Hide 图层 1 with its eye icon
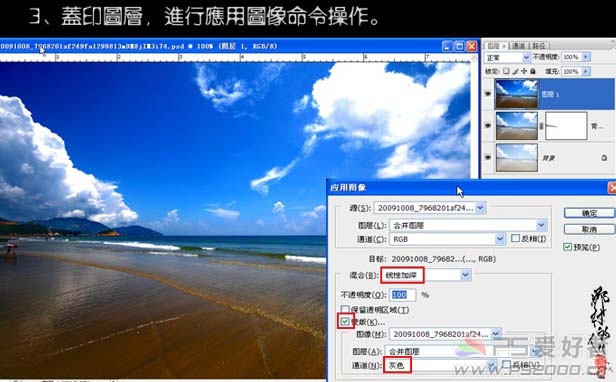The height and width of the screenshot is (382, 616). click(488, 94)
